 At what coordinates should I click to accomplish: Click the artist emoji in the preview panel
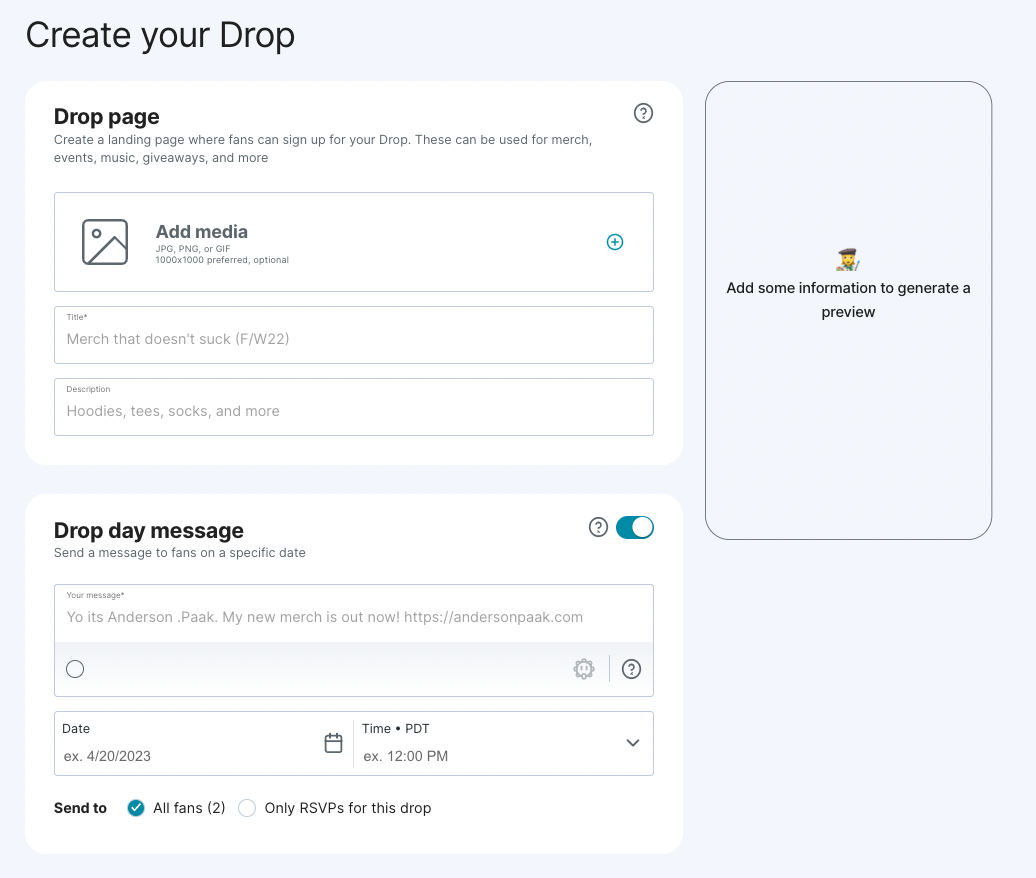pos(848,259)
